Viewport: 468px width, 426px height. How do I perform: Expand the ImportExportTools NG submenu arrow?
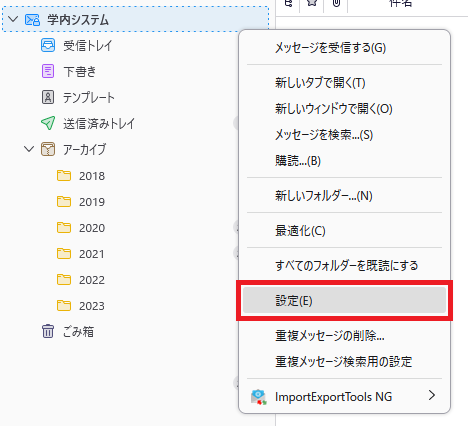[432, 396]
